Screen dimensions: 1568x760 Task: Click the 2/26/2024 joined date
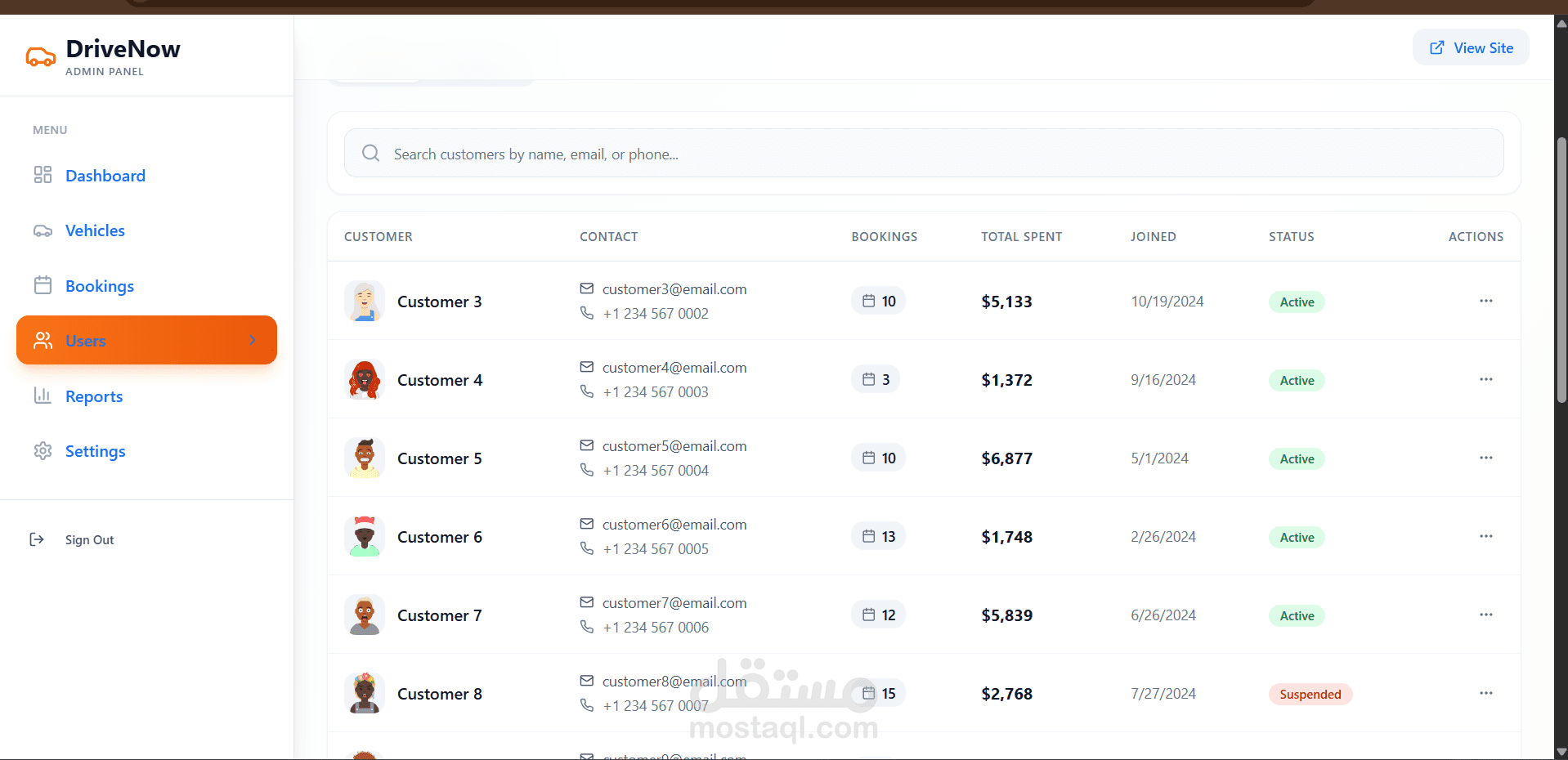pos(1163,537)
